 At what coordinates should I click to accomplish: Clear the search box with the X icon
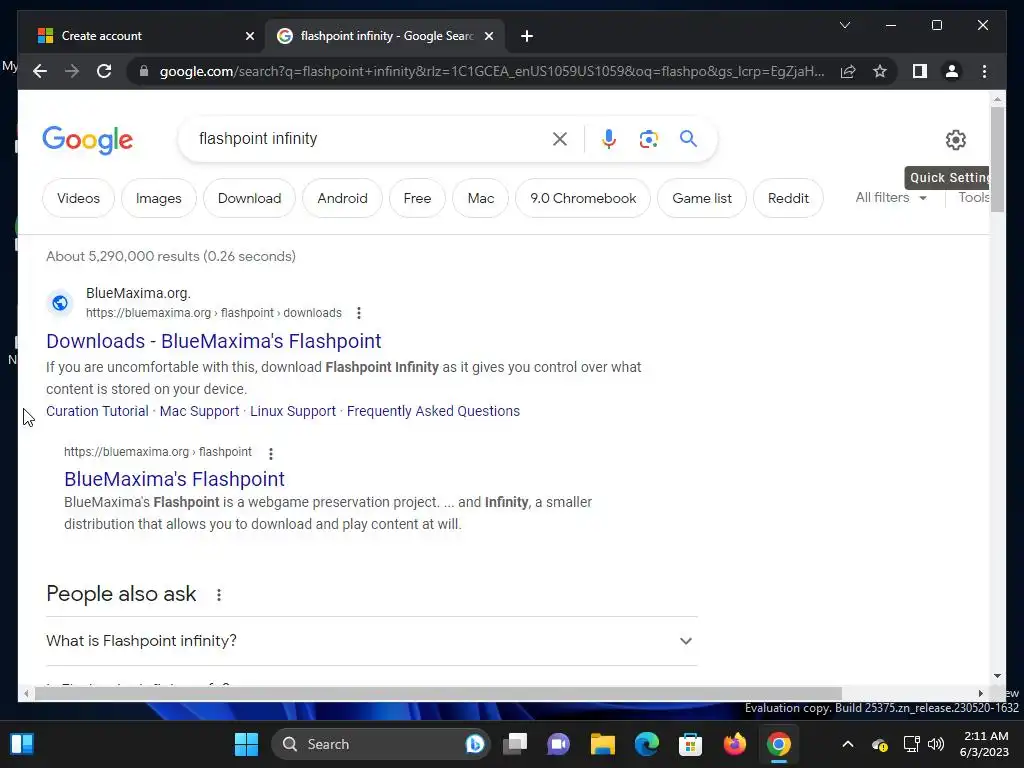[x=560, y=138]
